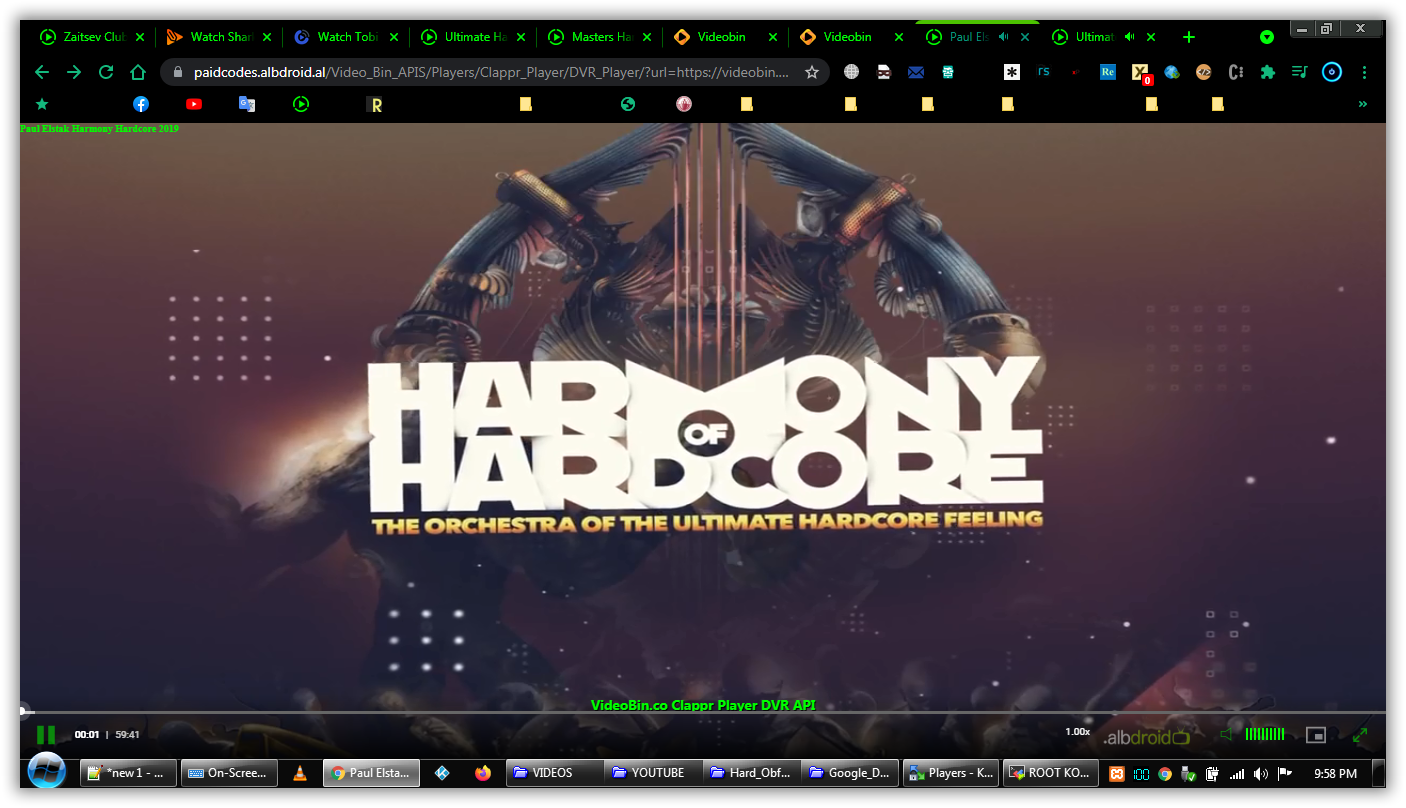Screen dimensions: 1406x808
Task: Open the system volume tray icon
Action: tap(1260, 773)
